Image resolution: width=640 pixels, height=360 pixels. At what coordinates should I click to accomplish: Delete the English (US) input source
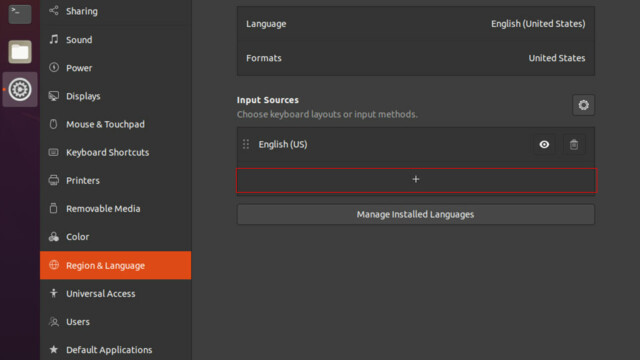(x=574, y=144)
